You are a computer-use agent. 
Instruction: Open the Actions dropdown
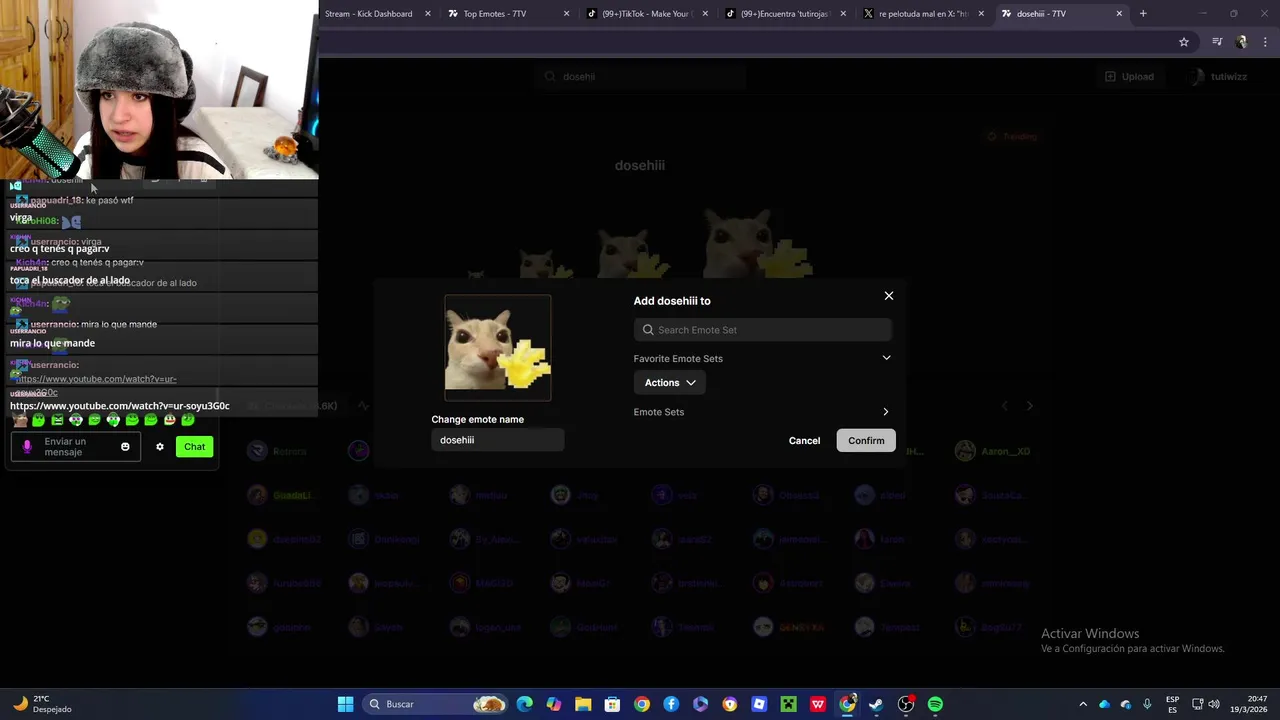pyautogui.click(x=670, y=383)
